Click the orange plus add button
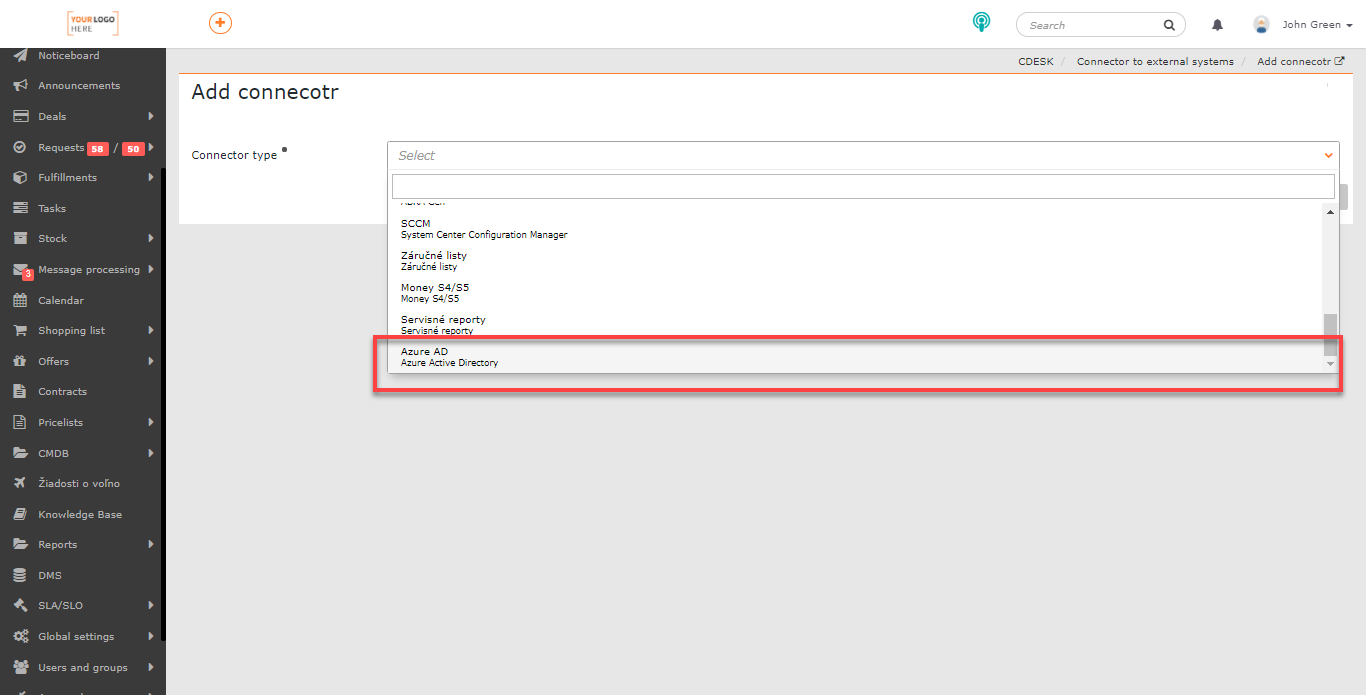This screenshot has height=695, width=1366. point(220,23)
